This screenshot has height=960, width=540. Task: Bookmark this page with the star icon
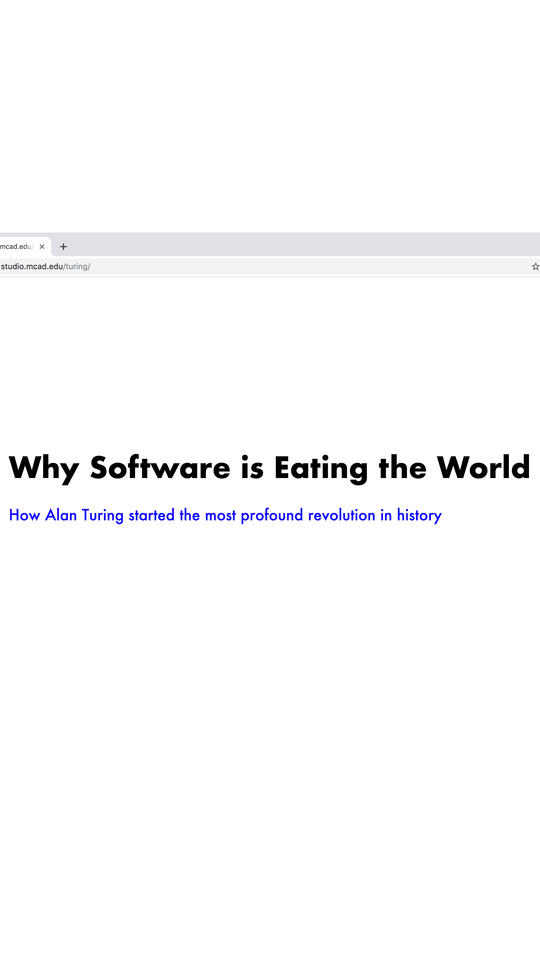(535, 266)
